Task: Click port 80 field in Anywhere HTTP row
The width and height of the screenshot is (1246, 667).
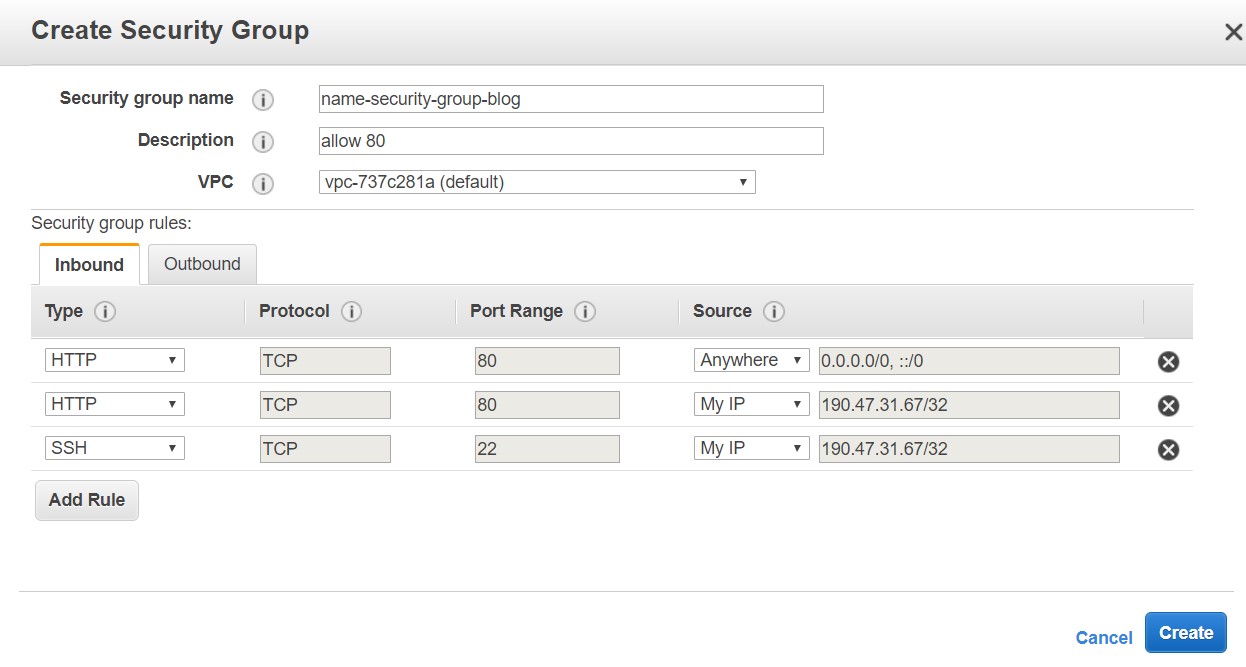Action: tap(547, 361)
